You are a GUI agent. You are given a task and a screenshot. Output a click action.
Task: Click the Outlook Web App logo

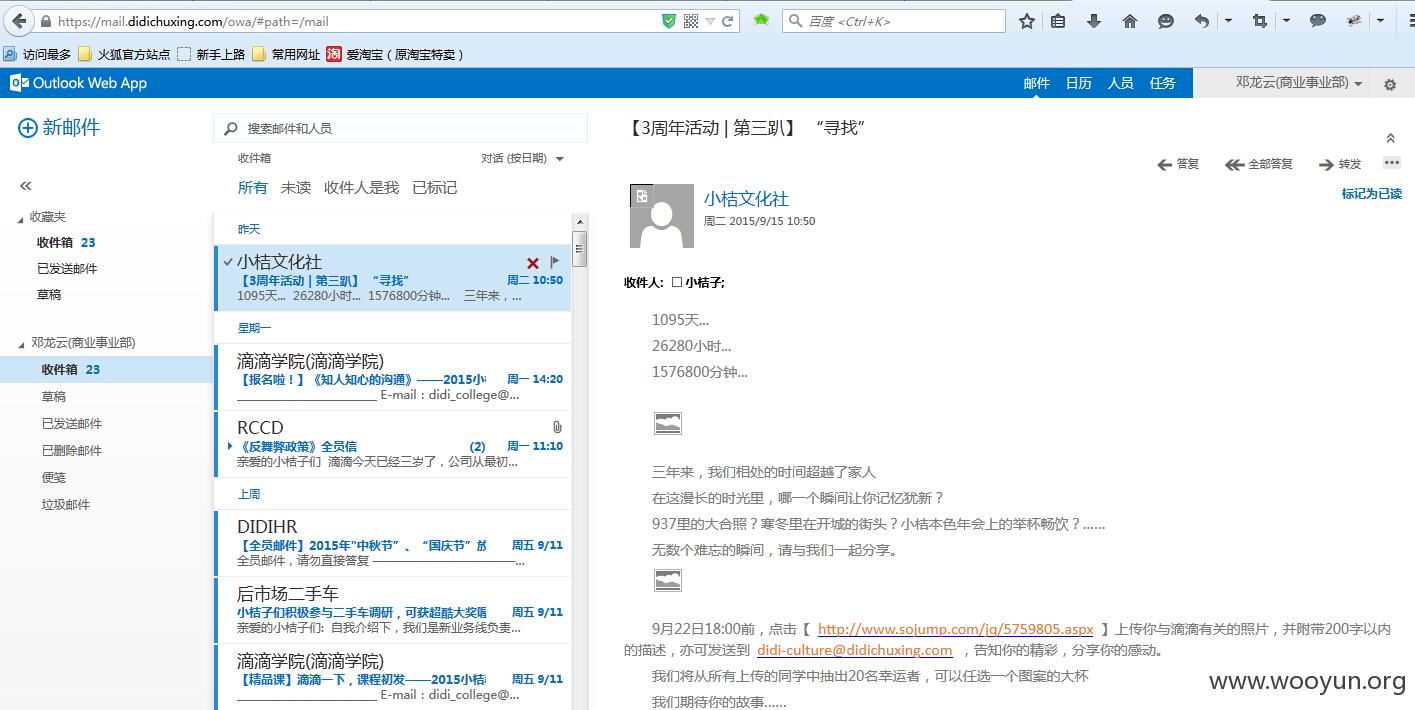(78, 83)
